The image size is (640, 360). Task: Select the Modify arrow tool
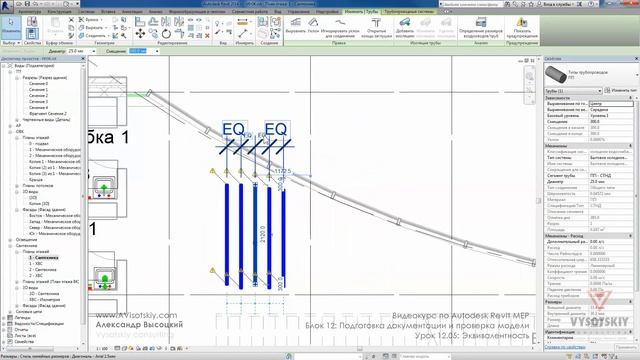pyautogui.click(x=11, y=27)
